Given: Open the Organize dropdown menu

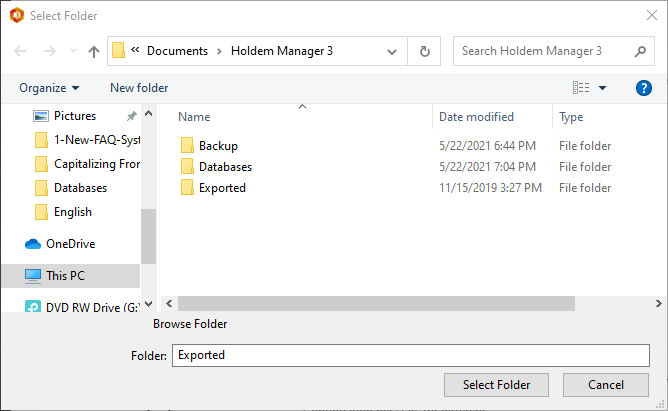Looking at the screenshot, I should (49, 88).
